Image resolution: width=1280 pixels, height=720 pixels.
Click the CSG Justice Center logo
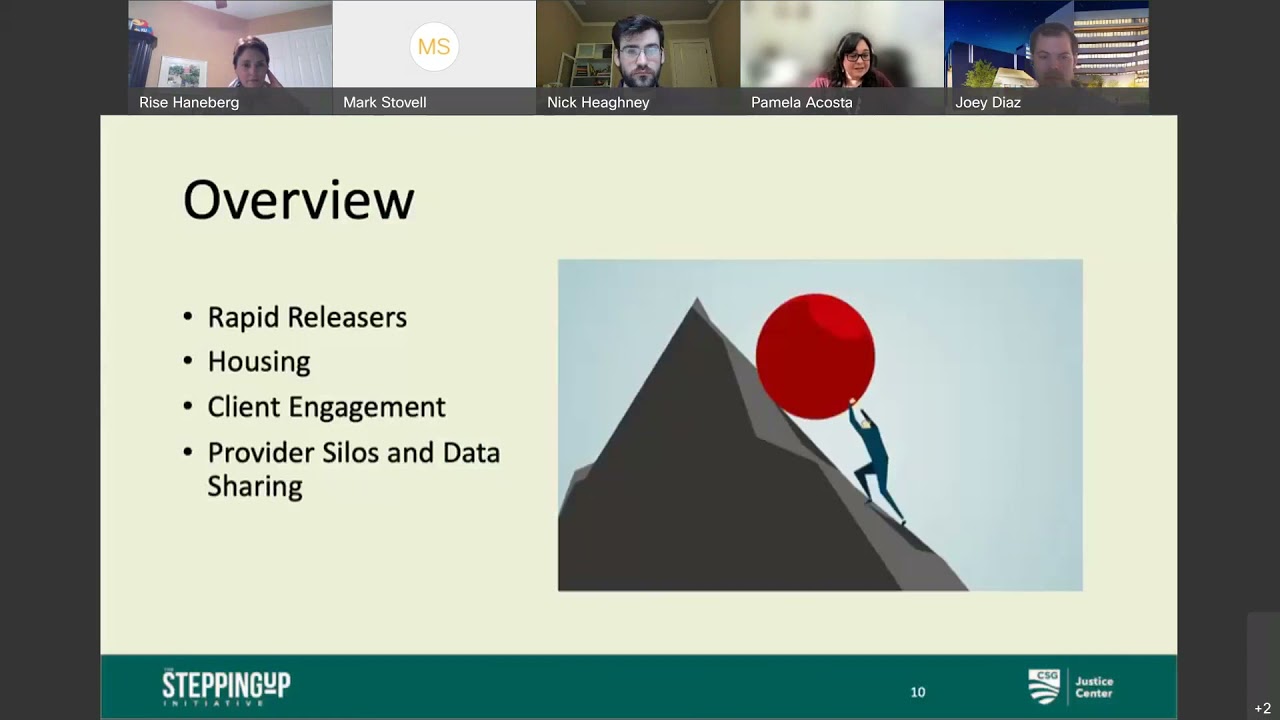pos(1070,687)
